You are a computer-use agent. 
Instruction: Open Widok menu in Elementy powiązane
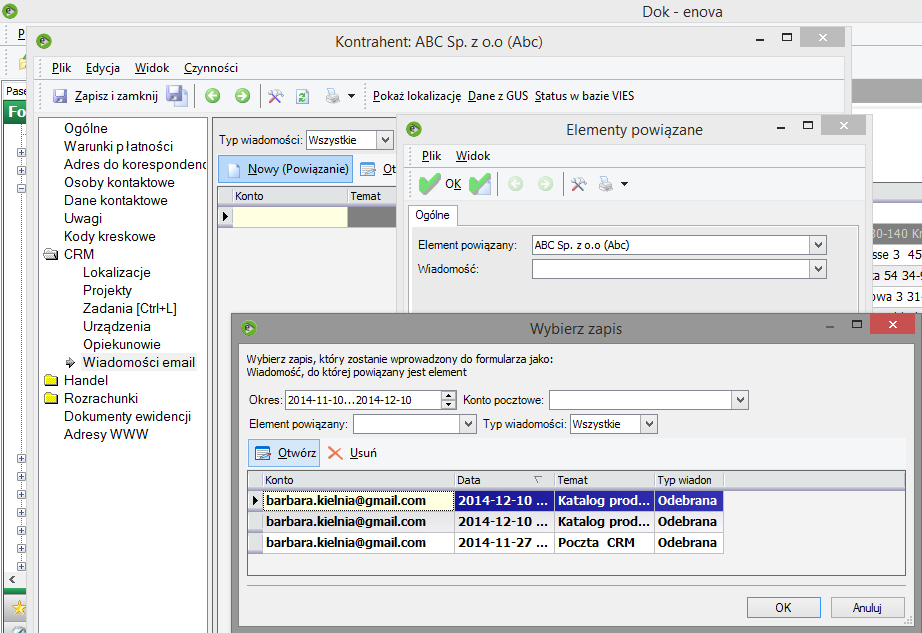pos(473,156)
